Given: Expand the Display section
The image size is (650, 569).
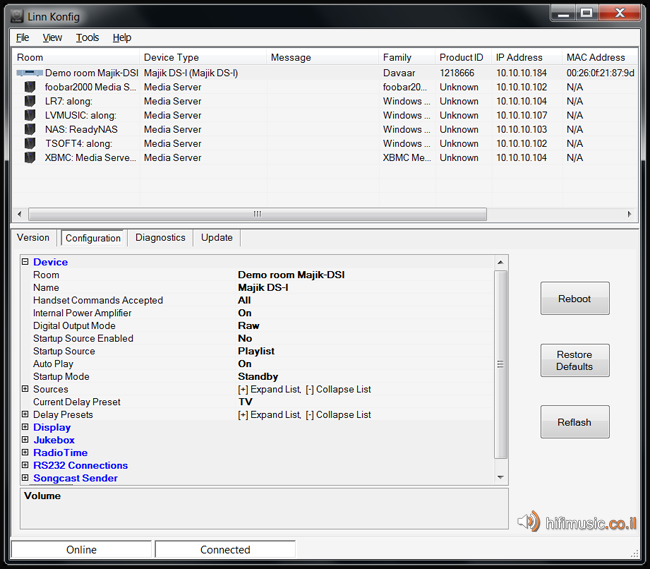Looking at the screenshot, I should [25, 427].
